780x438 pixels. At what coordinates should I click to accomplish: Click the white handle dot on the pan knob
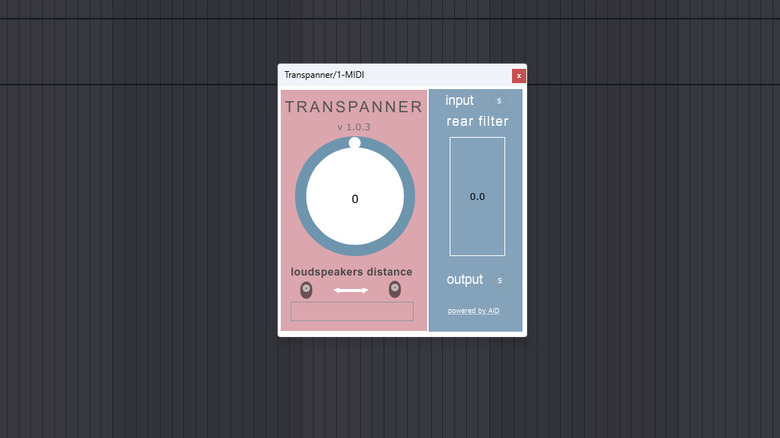(355, 143)
